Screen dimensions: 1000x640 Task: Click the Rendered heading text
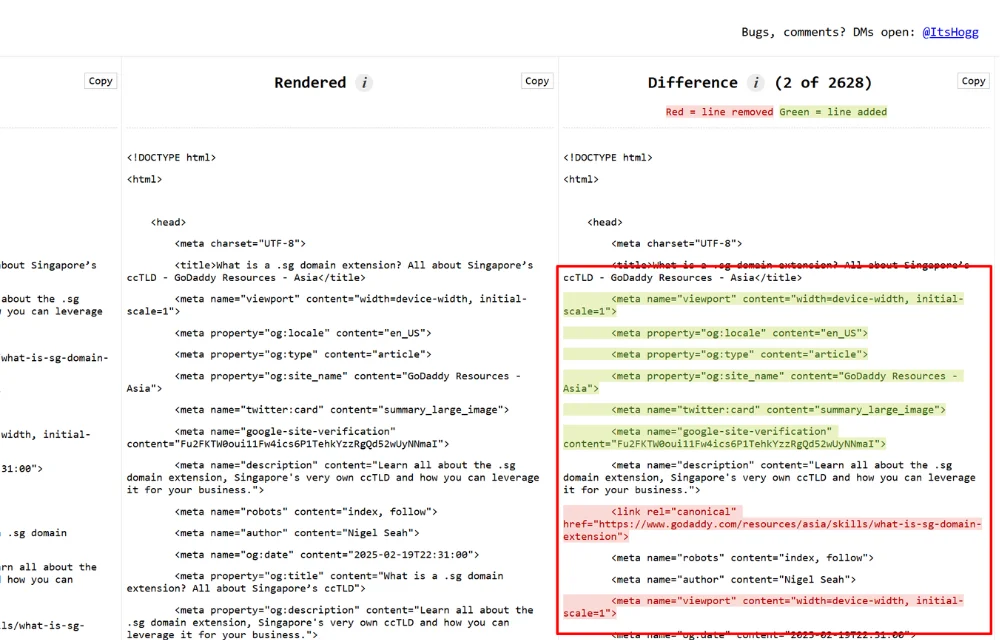coord(313,83)
